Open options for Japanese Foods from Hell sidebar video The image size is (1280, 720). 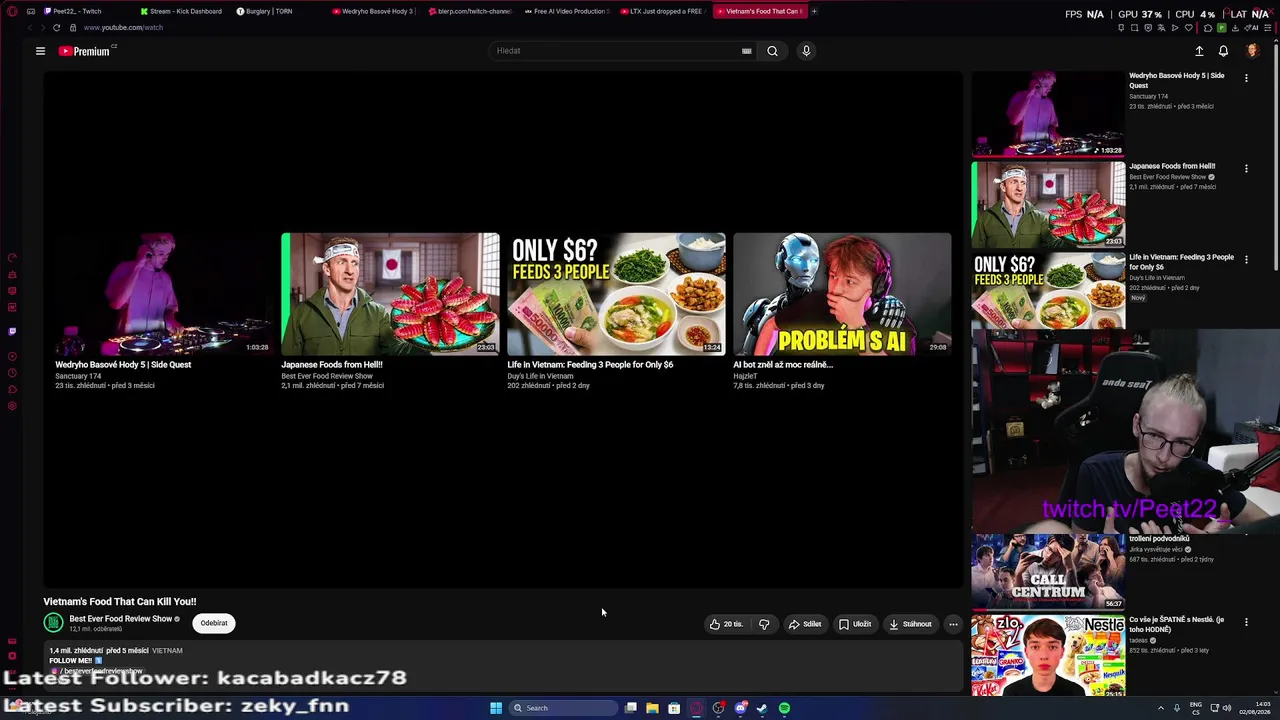point(1246,169)
